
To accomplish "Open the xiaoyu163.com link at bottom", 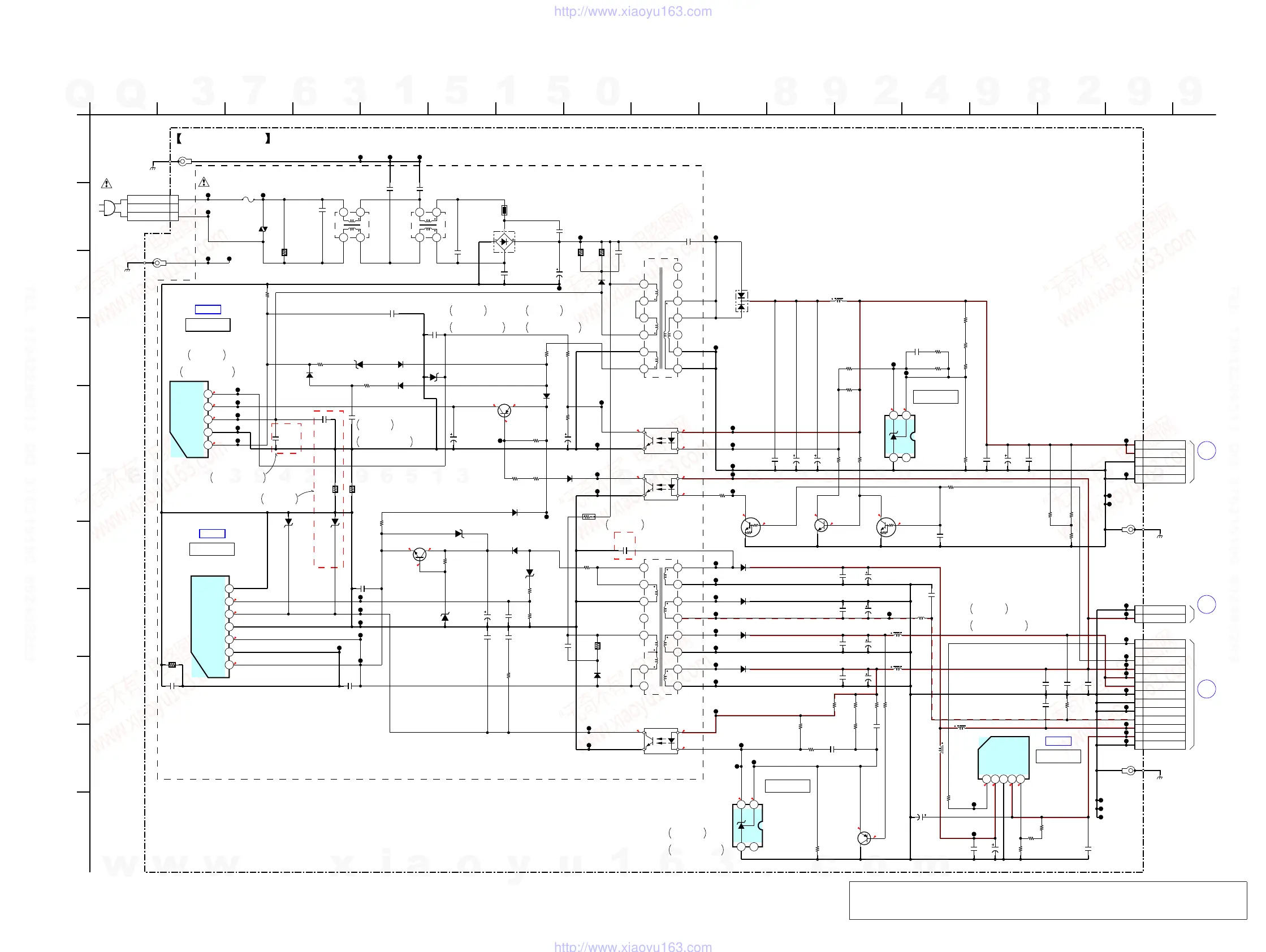I will tap(632, 946).
